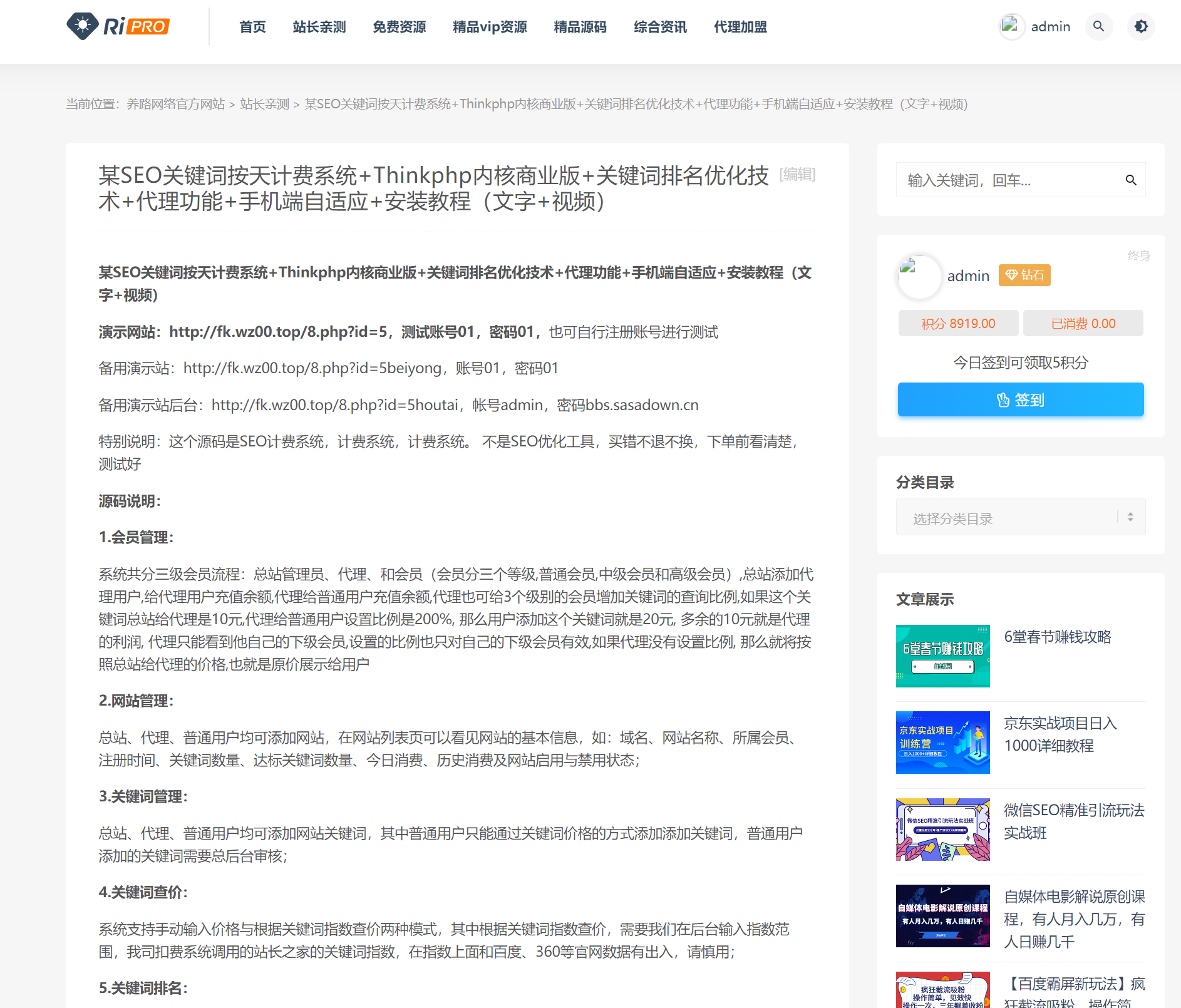Open the 京东实战项目 article thumbnail
1181x1008 pixels.
(x=942, y=743)
